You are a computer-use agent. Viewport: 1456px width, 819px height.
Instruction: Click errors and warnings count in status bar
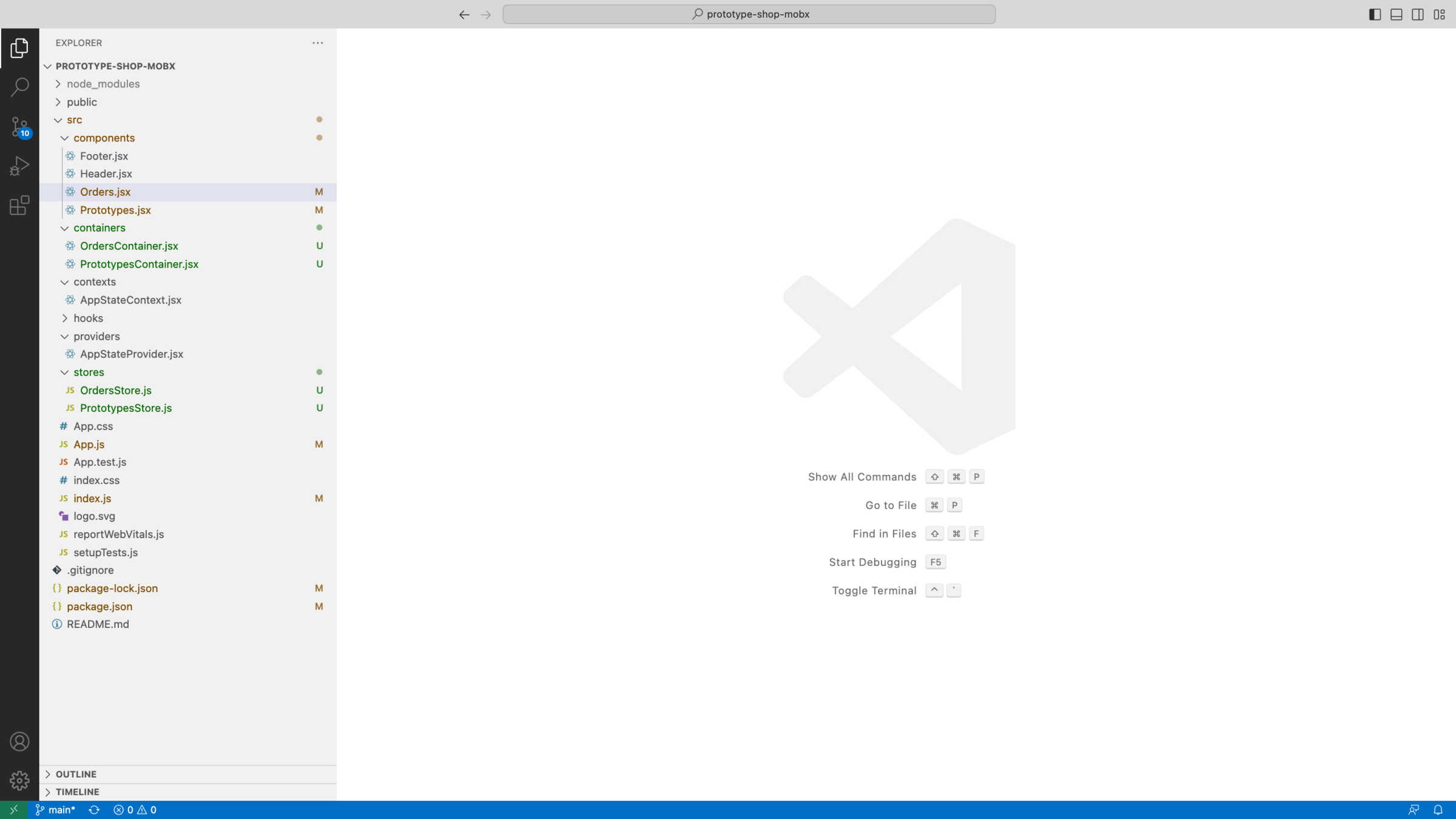135,810
